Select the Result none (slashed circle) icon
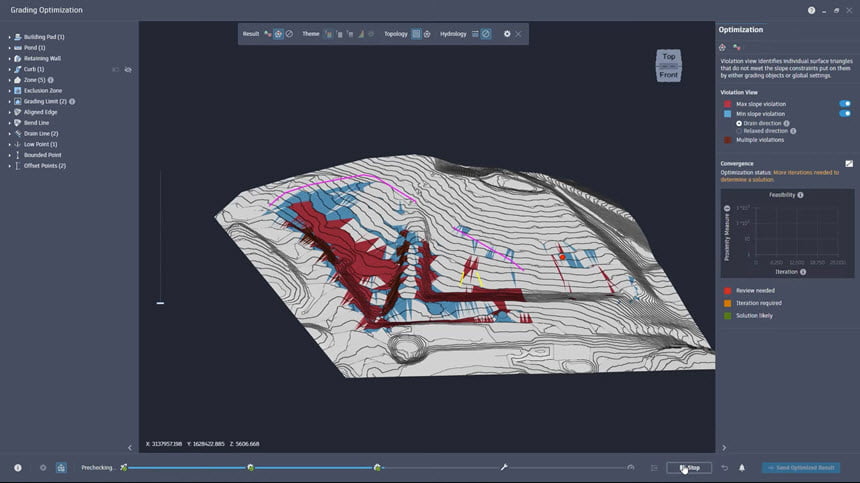Viewport: 860px width, 483px height. (x=289, y=34)
